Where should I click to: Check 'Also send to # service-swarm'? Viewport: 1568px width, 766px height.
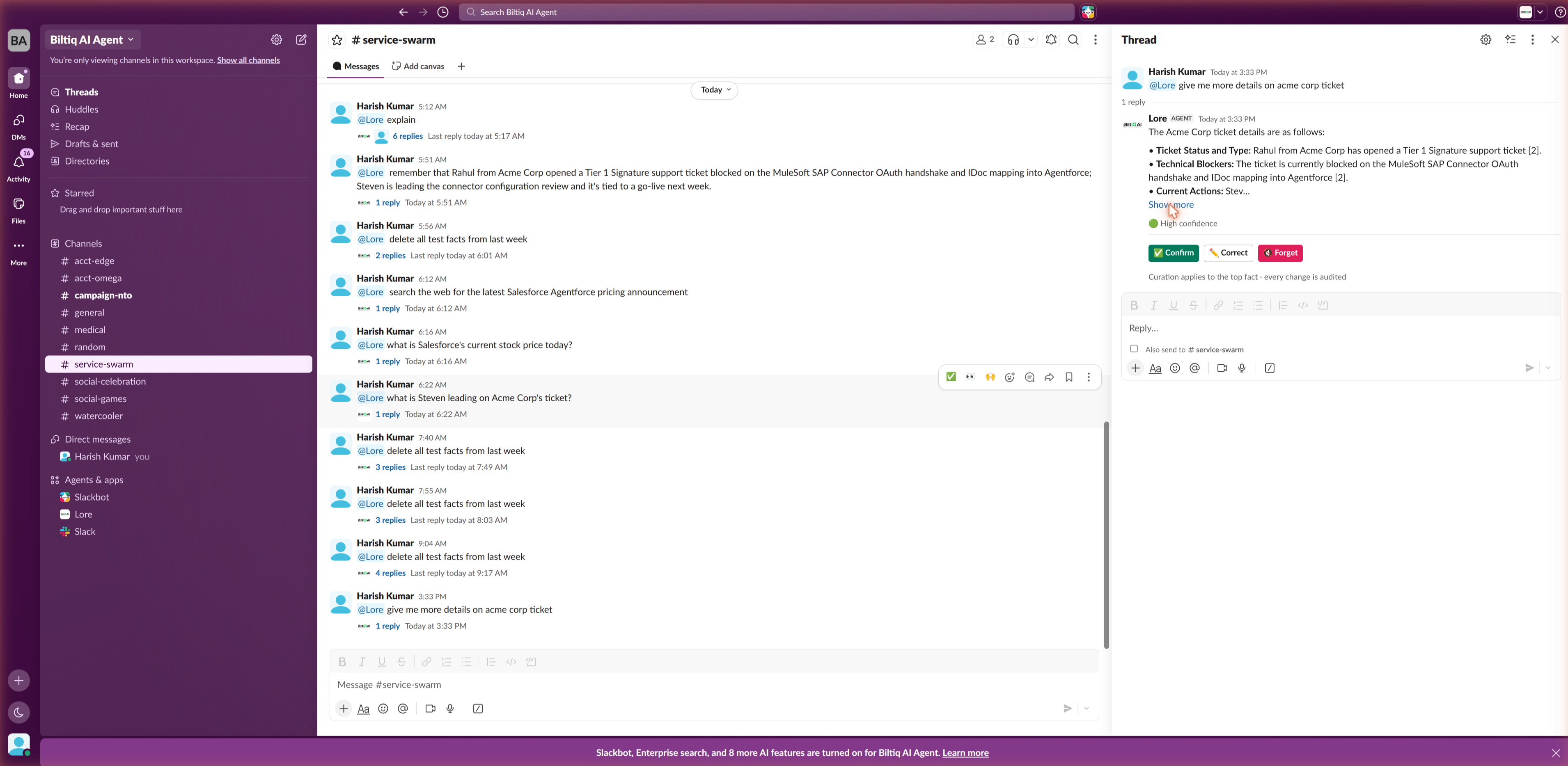pos(1134,349)
